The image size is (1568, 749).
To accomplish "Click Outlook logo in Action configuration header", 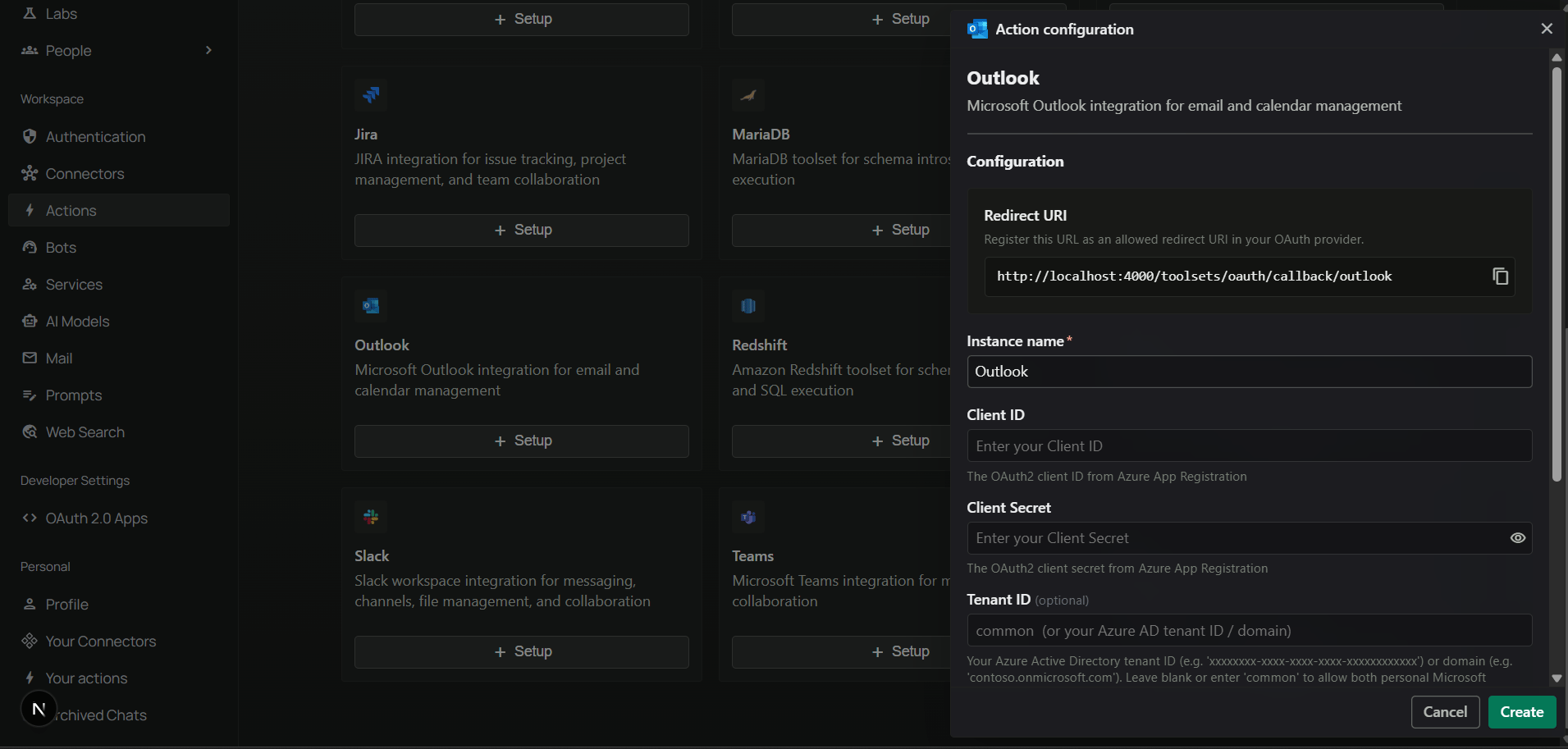I will (x=977, y=29).
